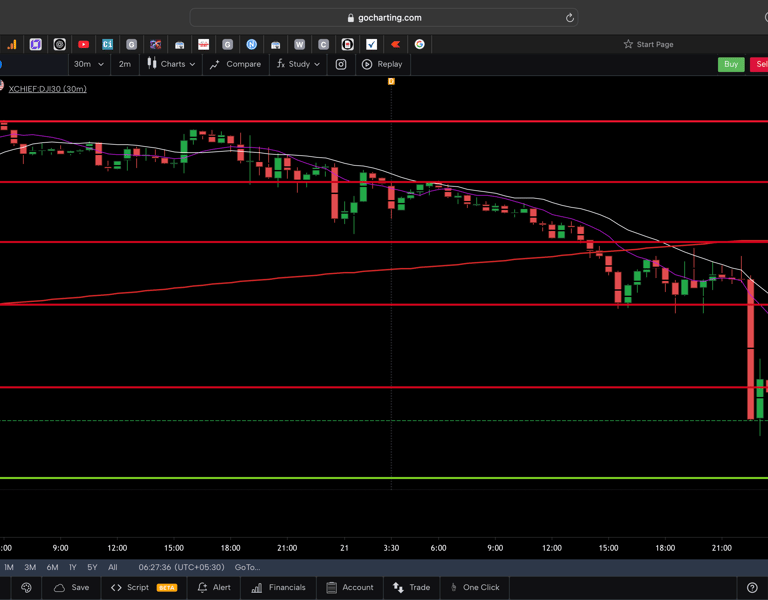Click the orange D marker atop chart

point(391,81)
